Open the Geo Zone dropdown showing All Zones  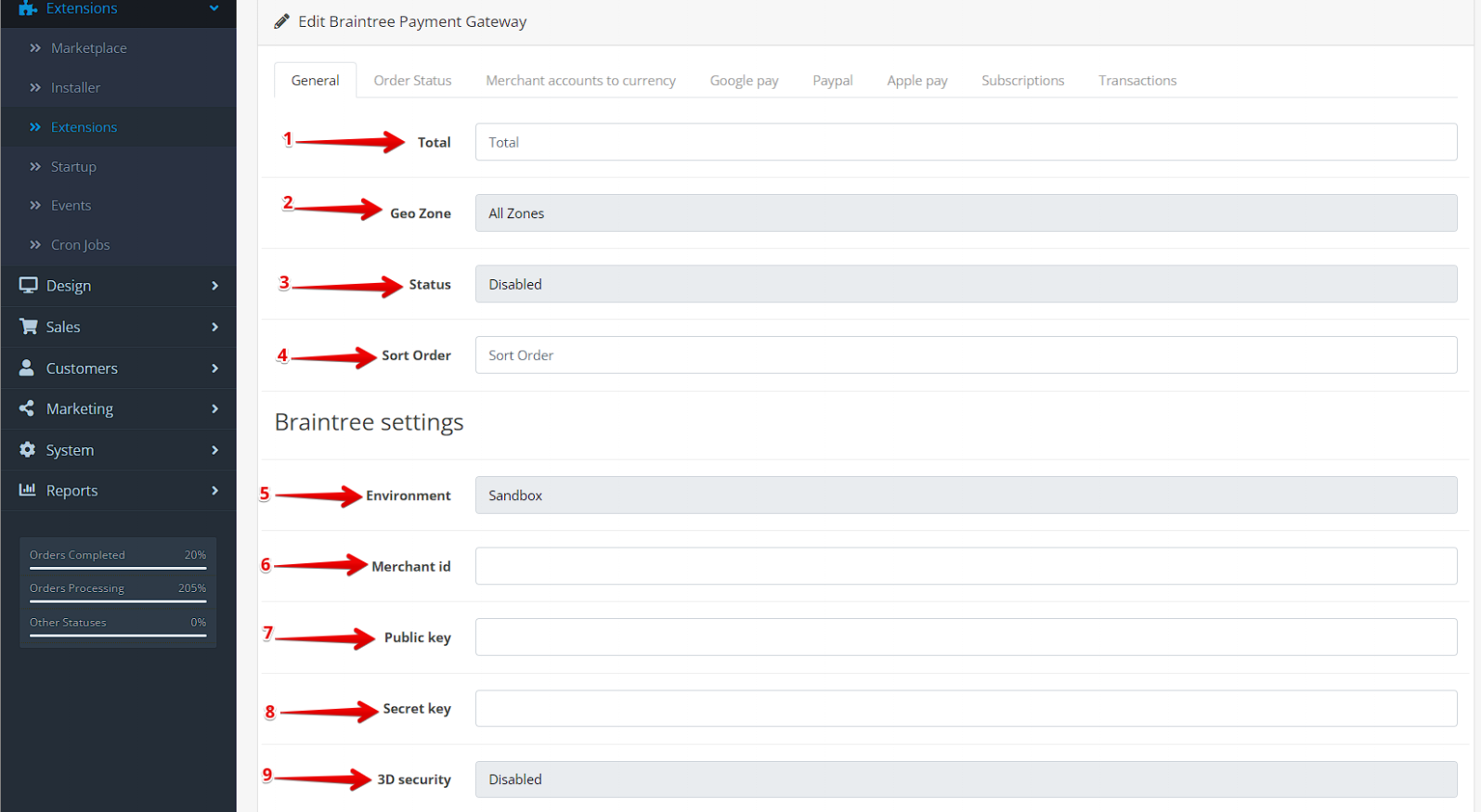click(x=966, y=213)
